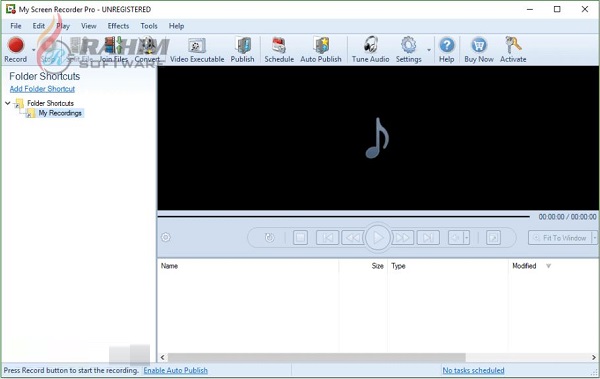600x379 pixels.
Task: Open the Help menu in the menu bar
Action: tap(176, 26)
